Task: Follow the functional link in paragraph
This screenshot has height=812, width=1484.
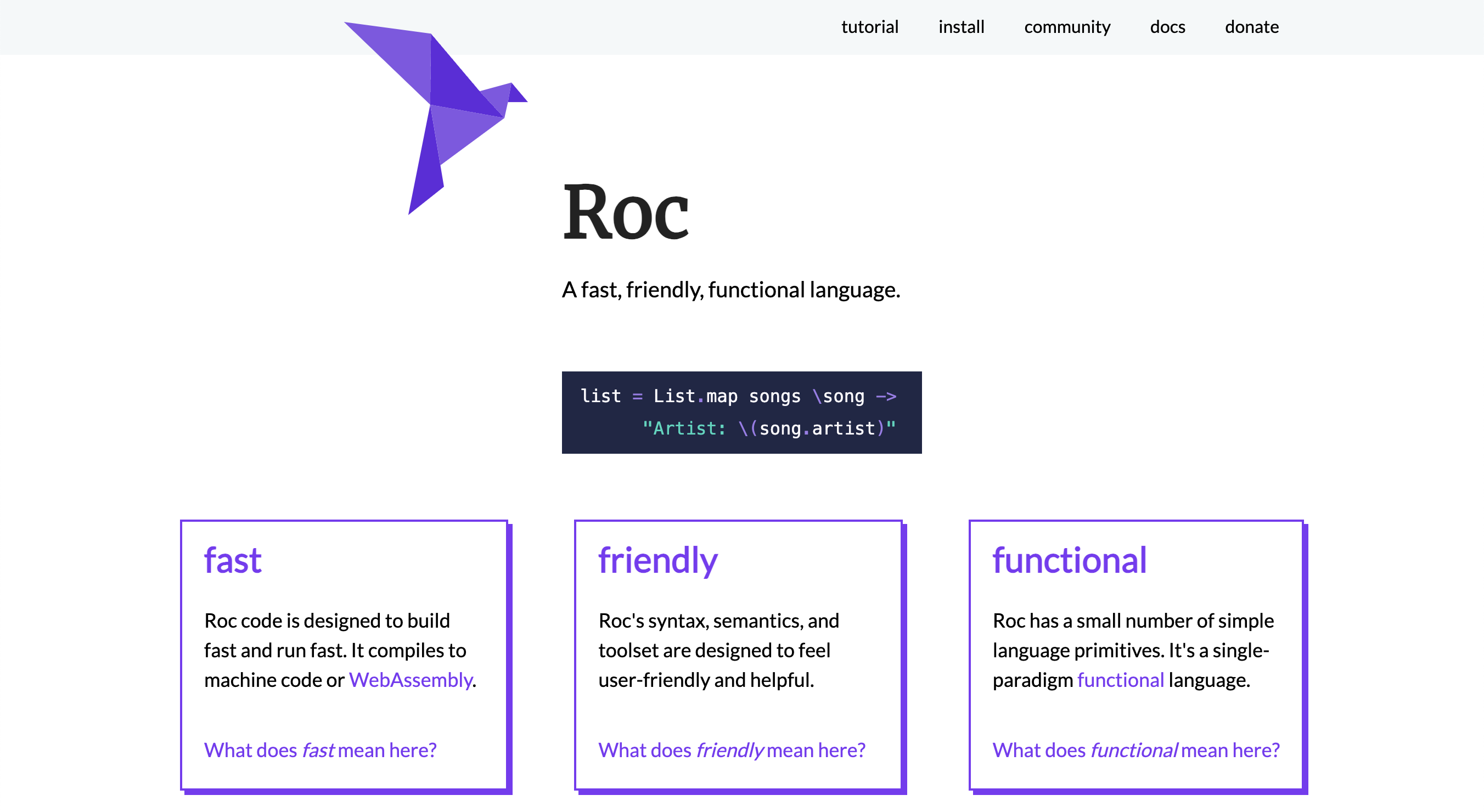Action: coord(1121,680)
